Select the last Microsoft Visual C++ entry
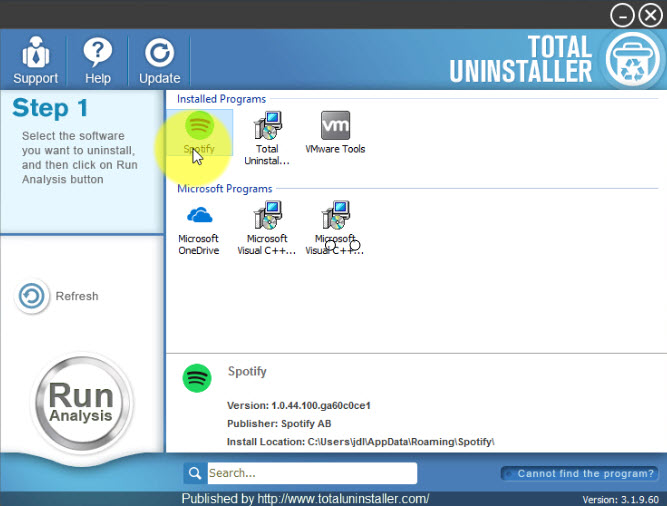Screen dimensions: 667x506 pos(335,229)
